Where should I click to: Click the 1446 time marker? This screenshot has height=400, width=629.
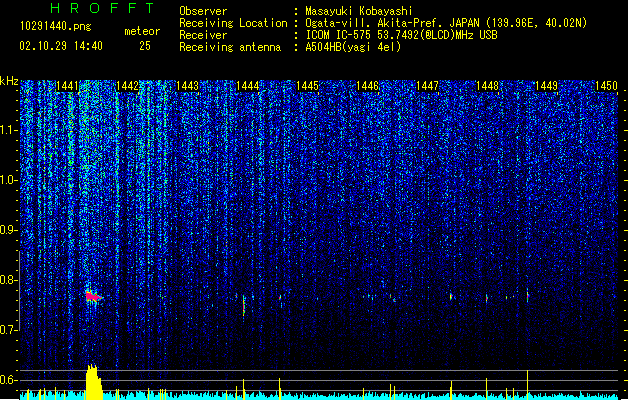[367, 86]
